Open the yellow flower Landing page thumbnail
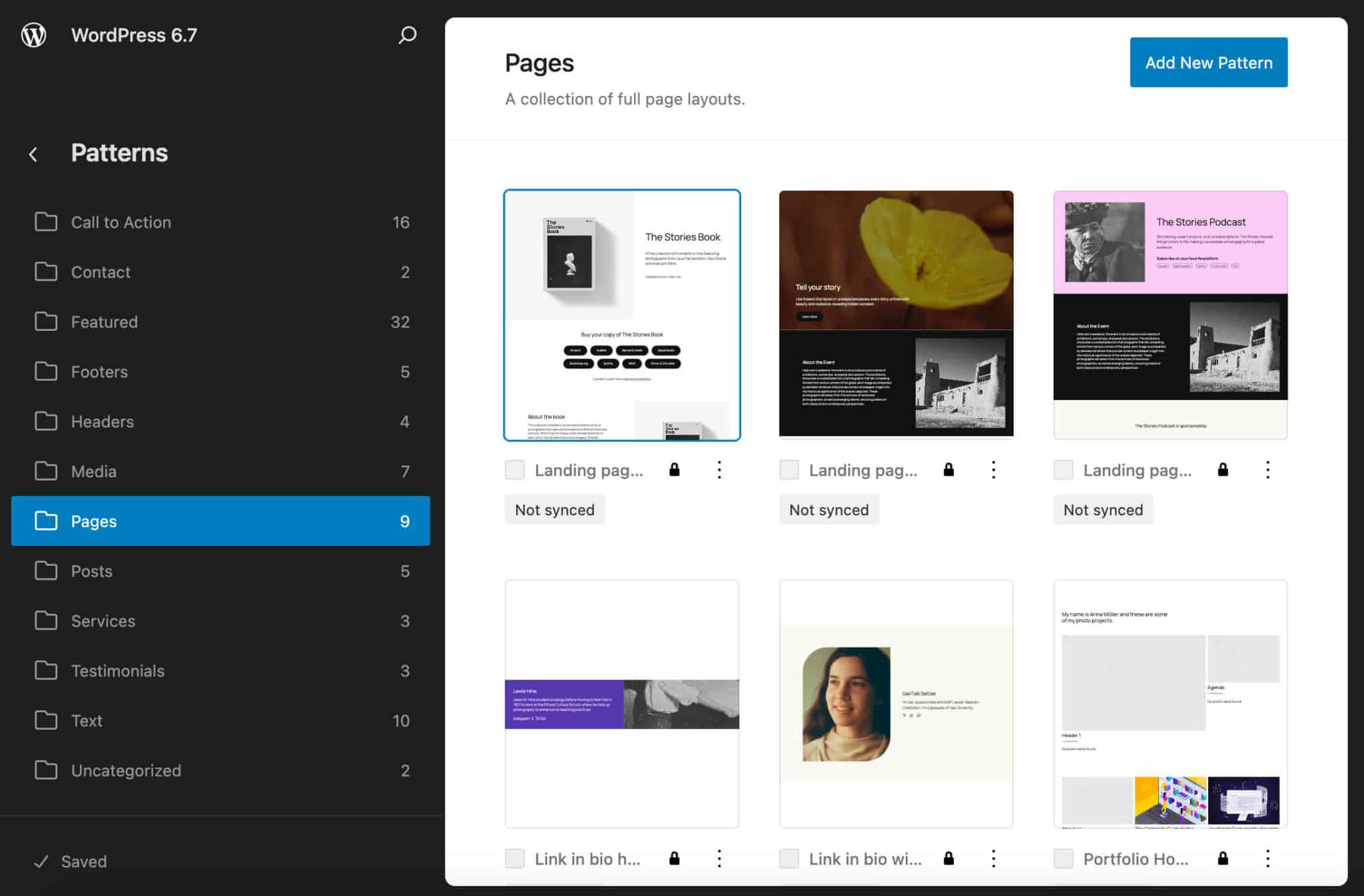This screenshot has width=1364, height=896. (896, 313)
